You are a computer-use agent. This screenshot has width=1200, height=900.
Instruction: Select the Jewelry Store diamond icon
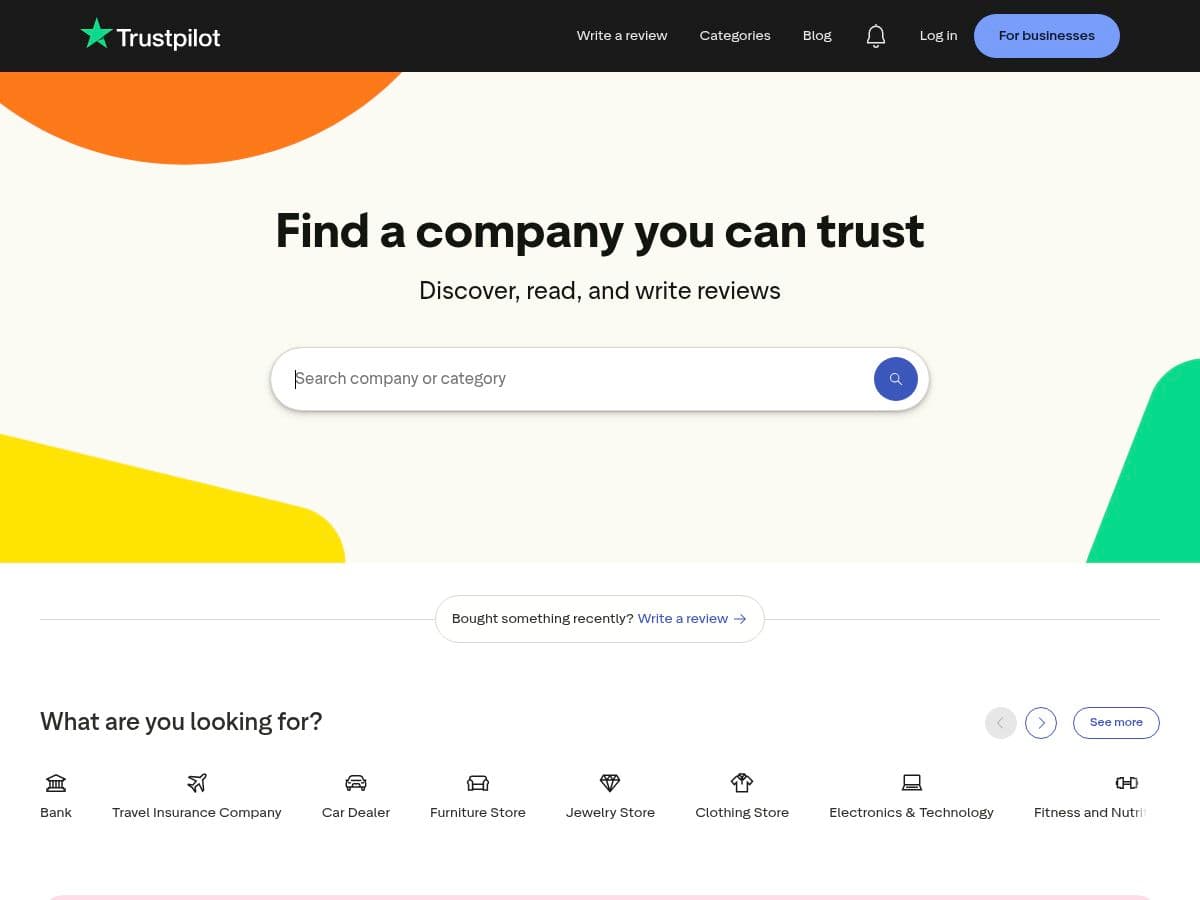tap(610, 783)
